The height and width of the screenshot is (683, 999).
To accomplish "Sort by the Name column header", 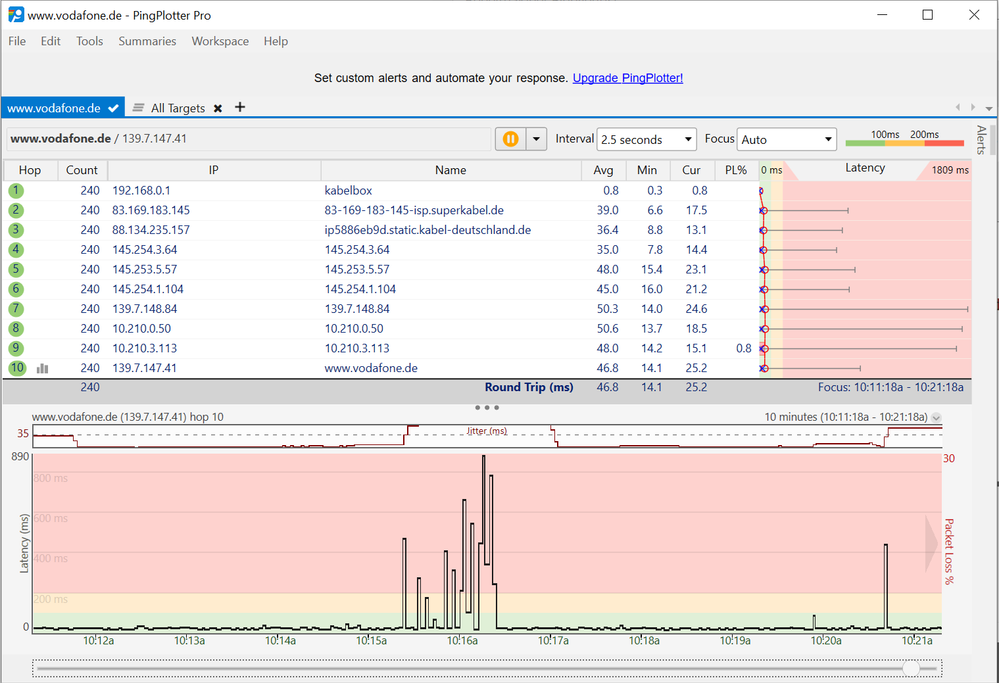I will (x=450, y=170).
